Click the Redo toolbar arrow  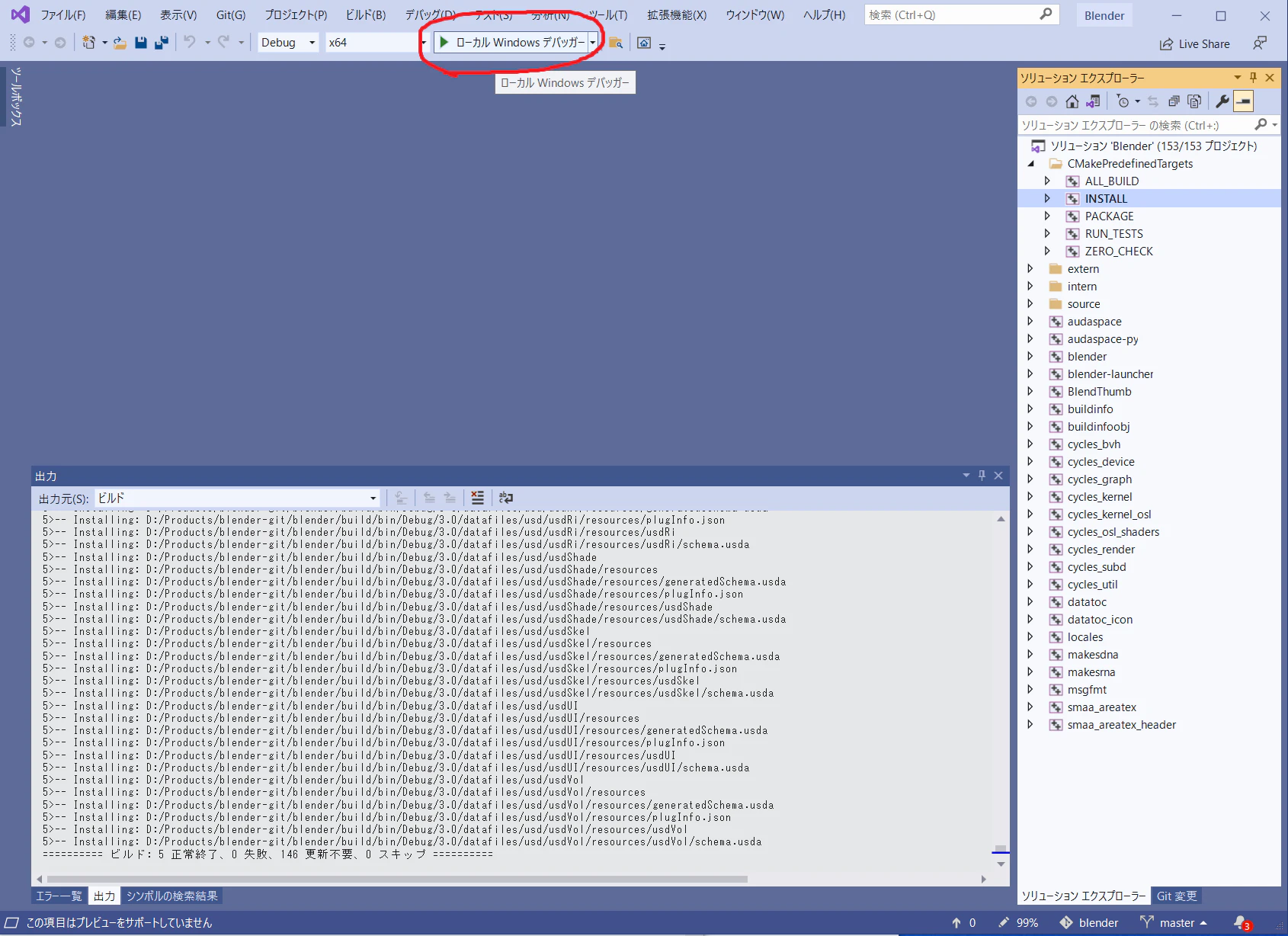[x=223, y=43]
